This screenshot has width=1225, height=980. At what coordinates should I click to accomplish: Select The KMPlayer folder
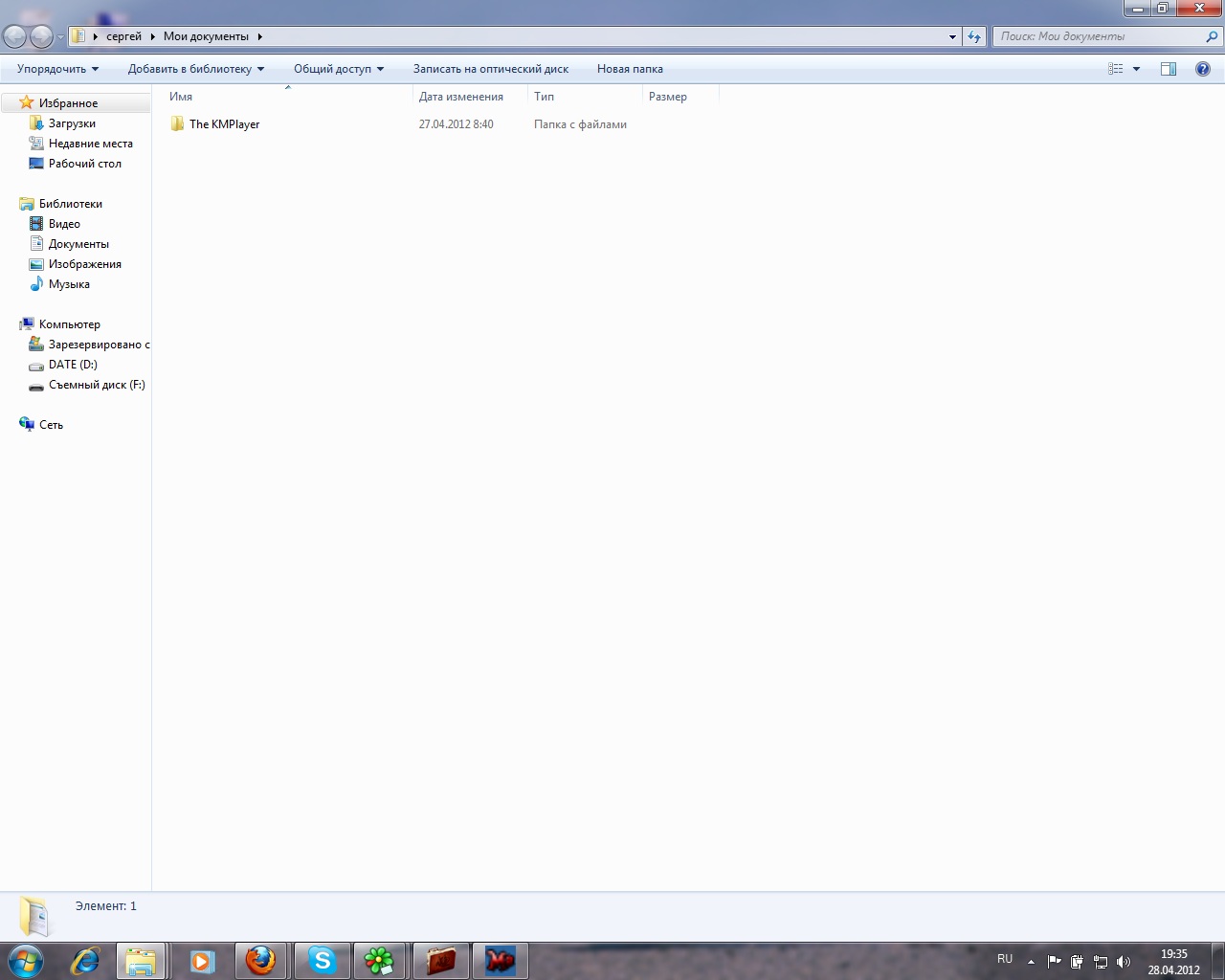click(x=224, y=124)
